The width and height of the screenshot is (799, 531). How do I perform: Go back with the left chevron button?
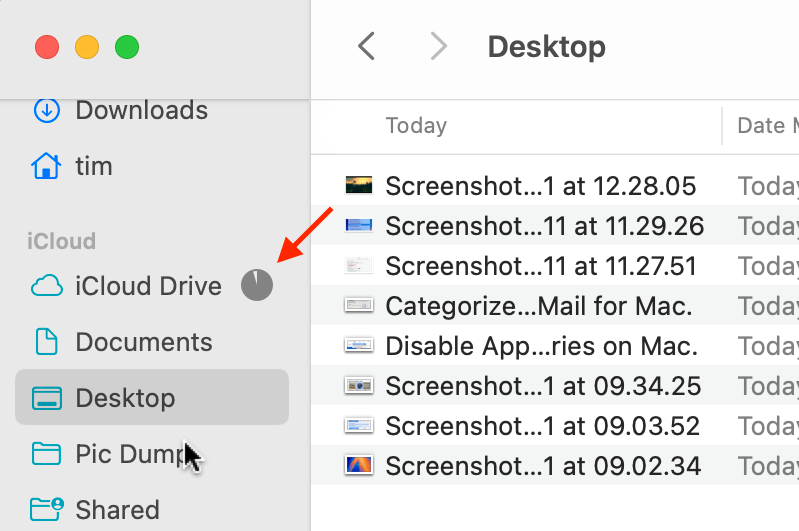click(x=367, y=46)
